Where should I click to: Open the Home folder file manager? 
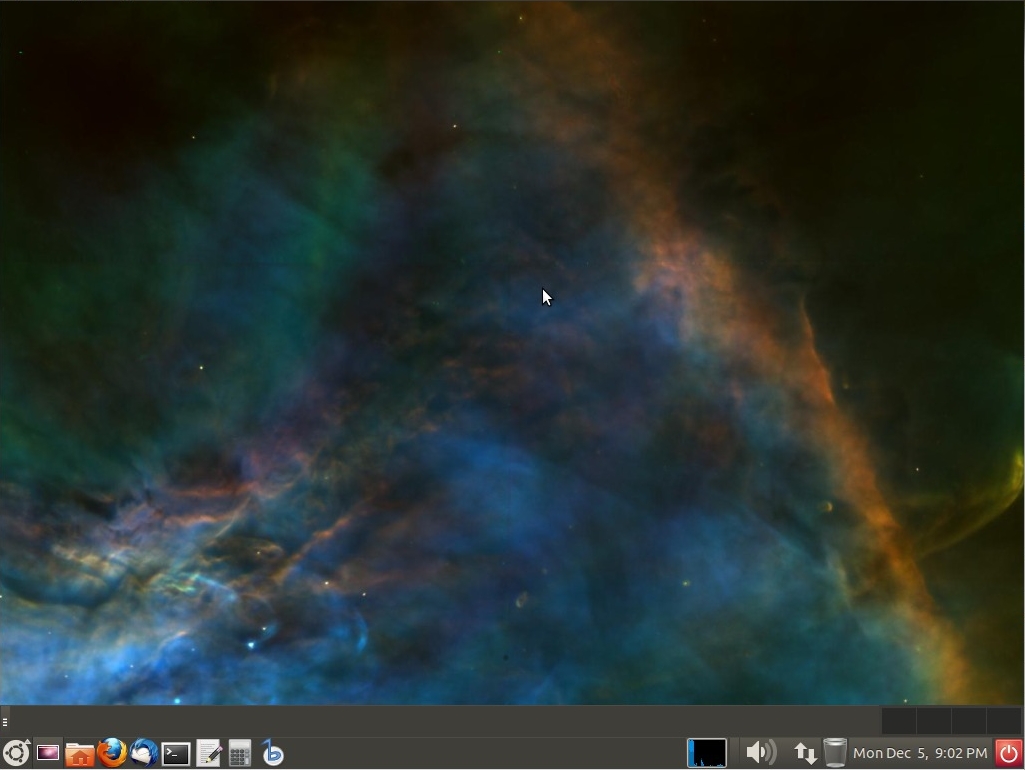coord(80,753)
